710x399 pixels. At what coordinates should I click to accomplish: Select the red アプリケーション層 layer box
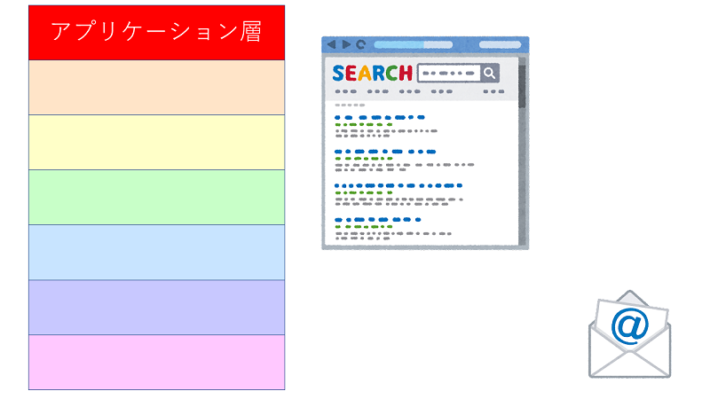click(x=157, y=33)
